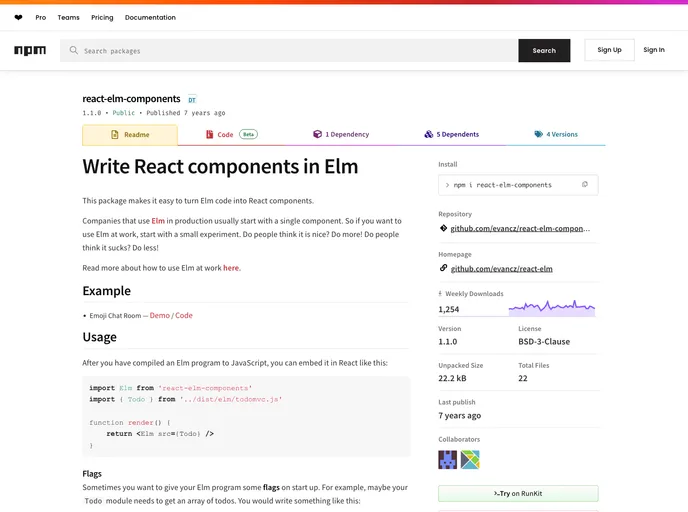Click the package title react-elm-components
The height and width of the screenshot is (512, 688).
(131, 99)
